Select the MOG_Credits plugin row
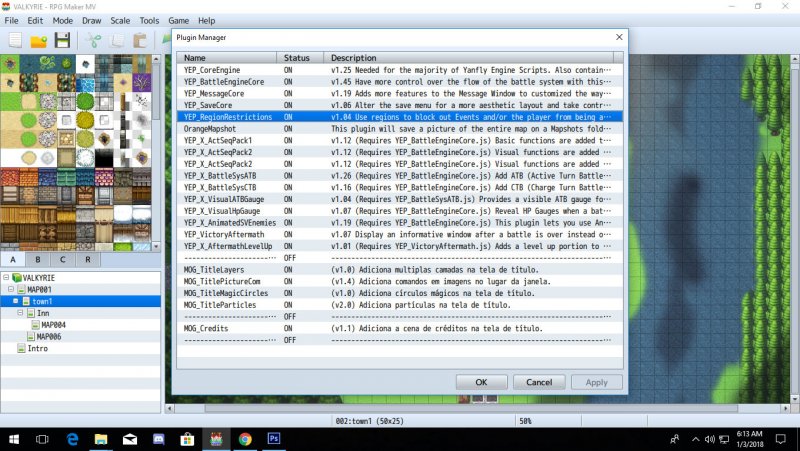The width and height of the screenshot is (800, 451). (400, 328)
